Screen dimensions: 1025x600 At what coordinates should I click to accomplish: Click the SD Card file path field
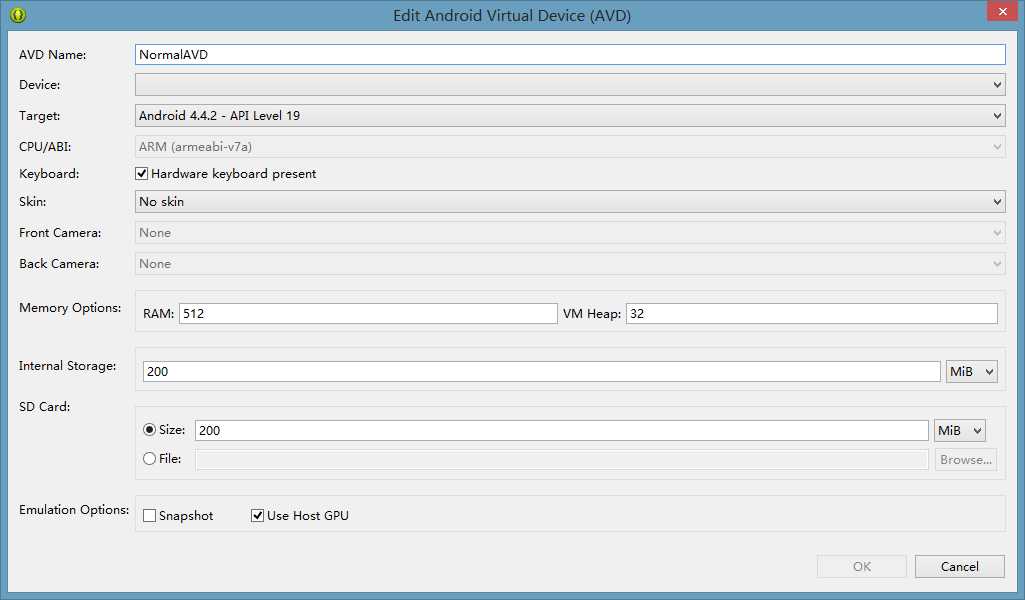[x=562, y=459]
